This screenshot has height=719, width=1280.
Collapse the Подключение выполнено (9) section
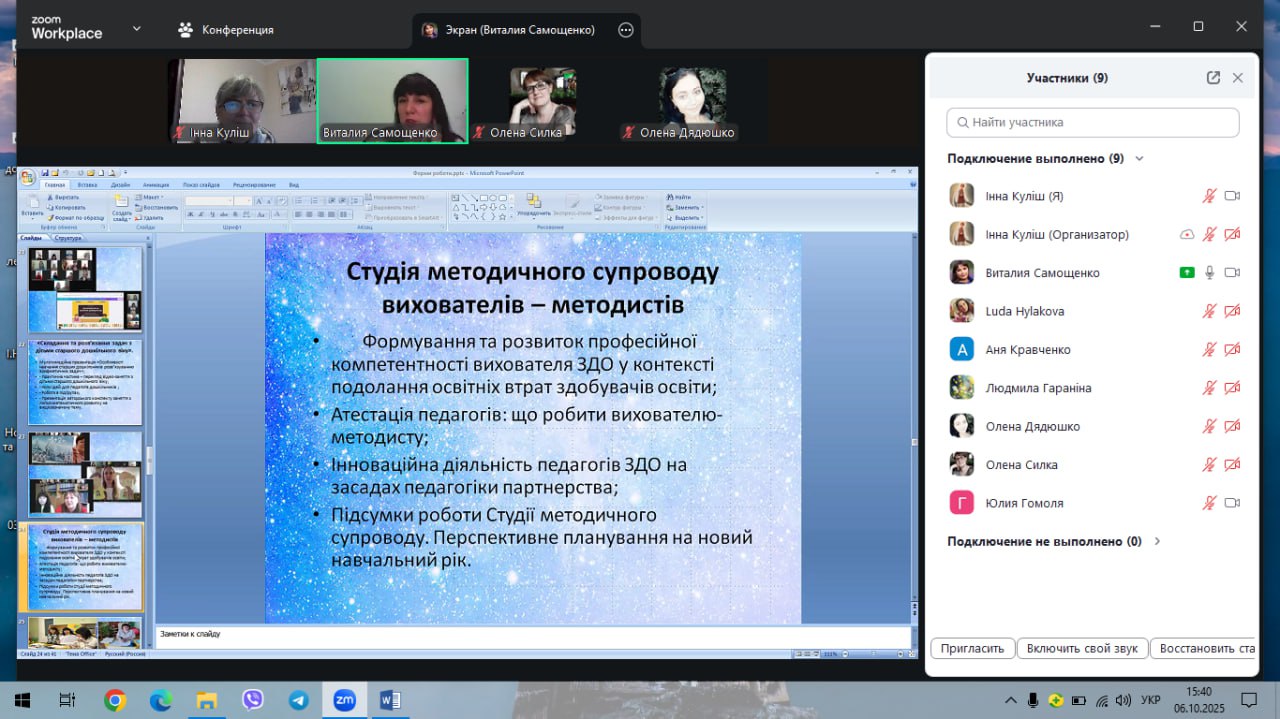click(1139, 158)
